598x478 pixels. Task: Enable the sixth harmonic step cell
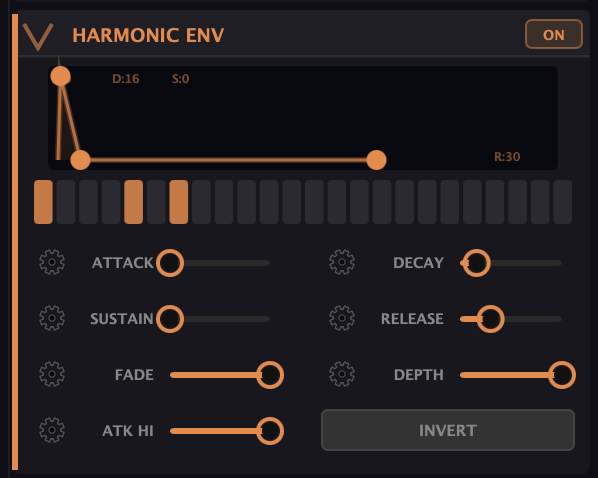point(156,202)
